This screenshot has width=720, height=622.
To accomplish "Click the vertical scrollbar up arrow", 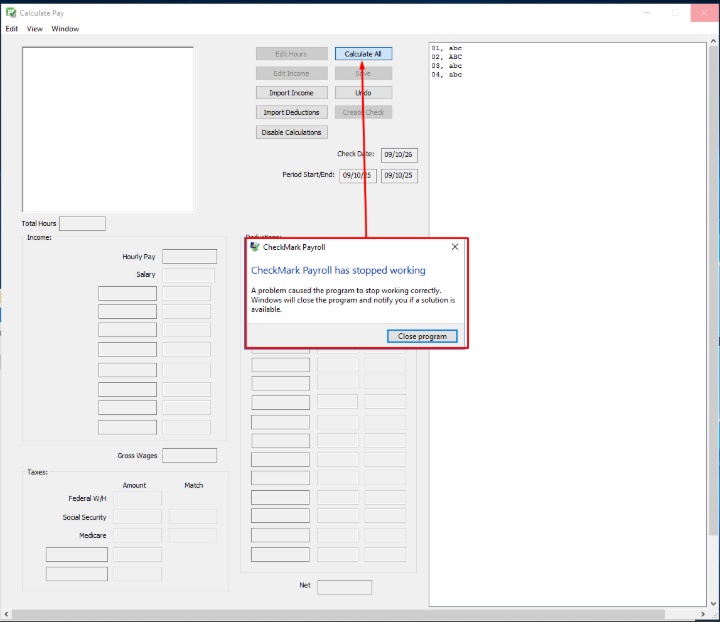I will pyautogui.click(x=713, y=41).
